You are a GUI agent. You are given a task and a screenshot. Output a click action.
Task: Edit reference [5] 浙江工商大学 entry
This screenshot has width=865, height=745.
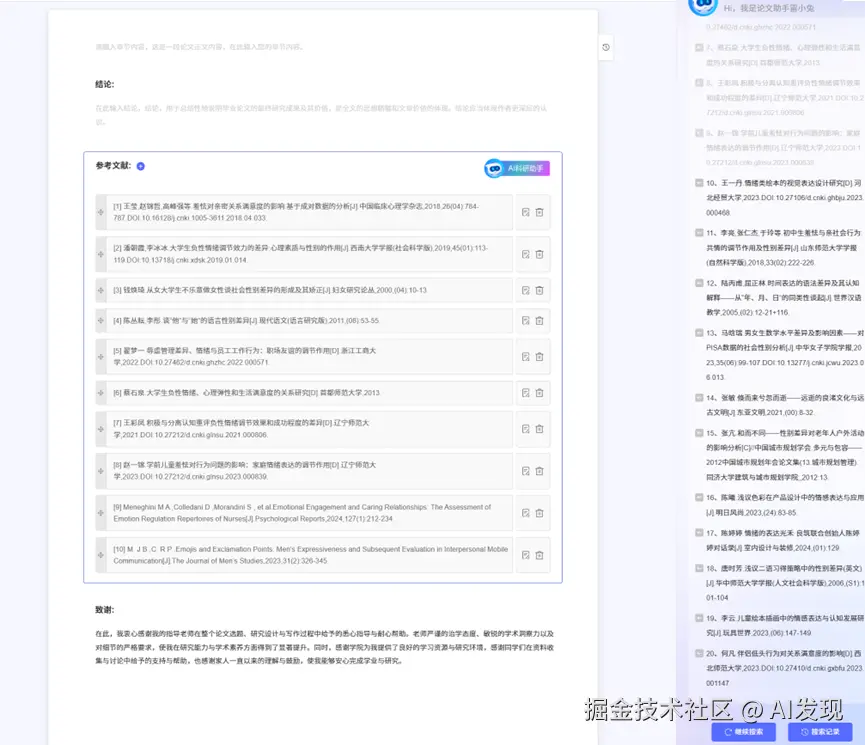[x=526, y=357]
